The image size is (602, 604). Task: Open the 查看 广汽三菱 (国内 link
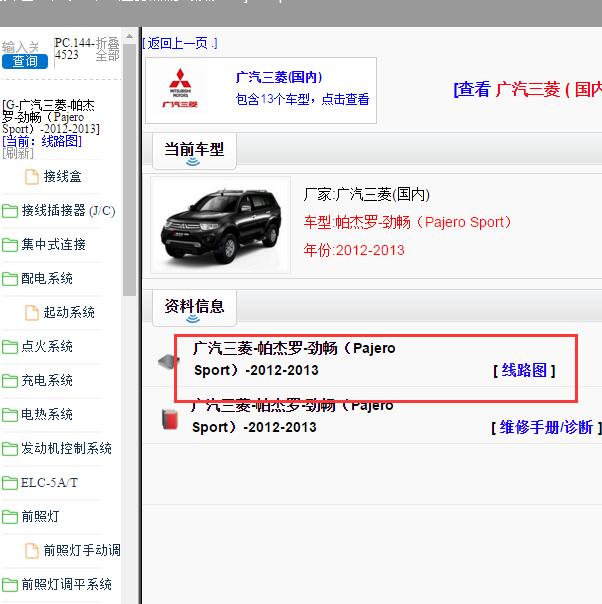tap(528, 89)
